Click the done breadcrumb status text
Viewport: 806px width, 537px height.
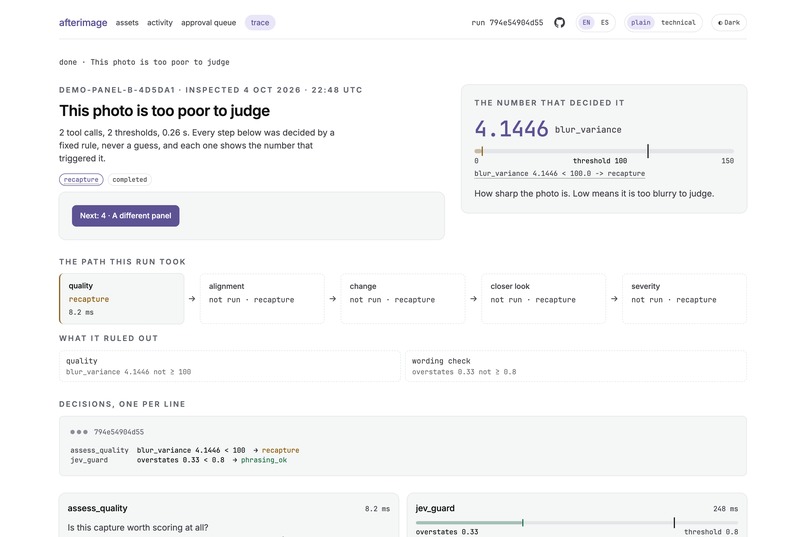pos(67,62)
